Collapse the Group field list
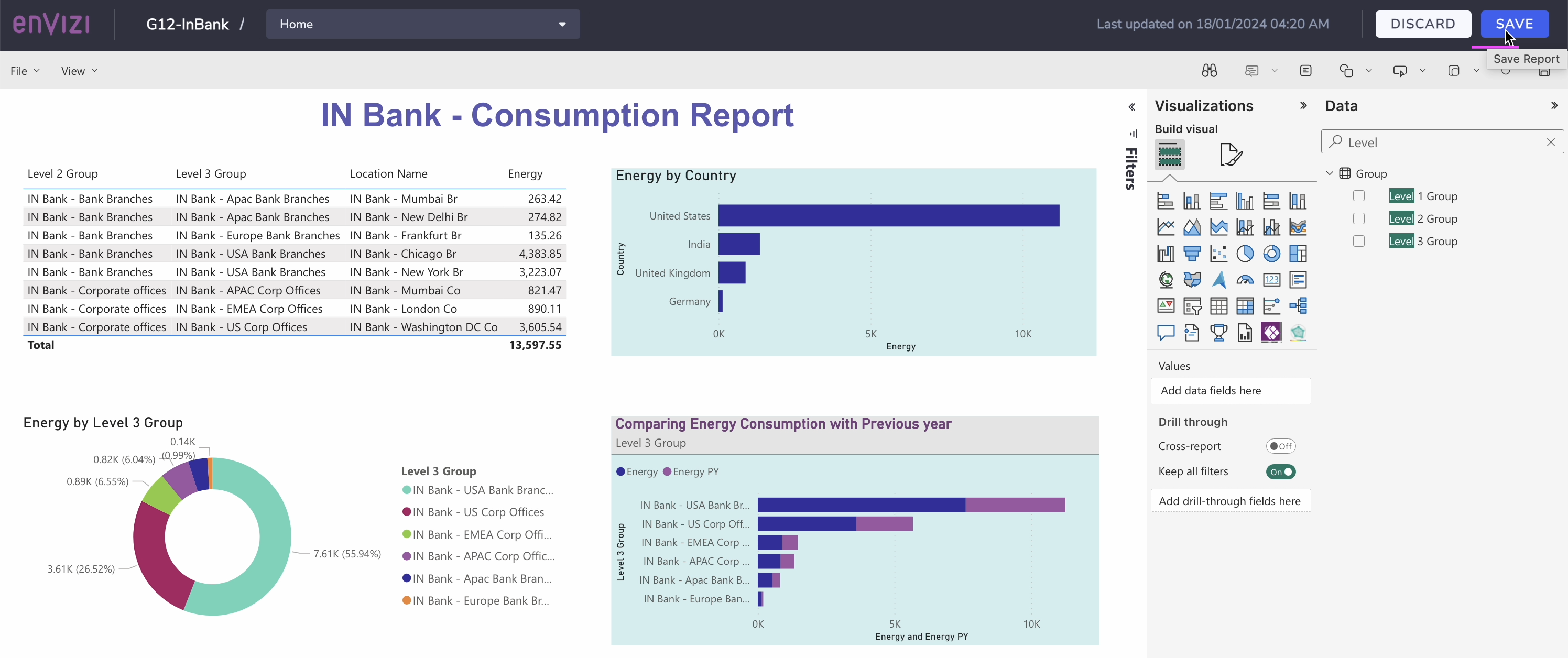The height and width of the screenshot is (658, 1568). click(1330, 173)
